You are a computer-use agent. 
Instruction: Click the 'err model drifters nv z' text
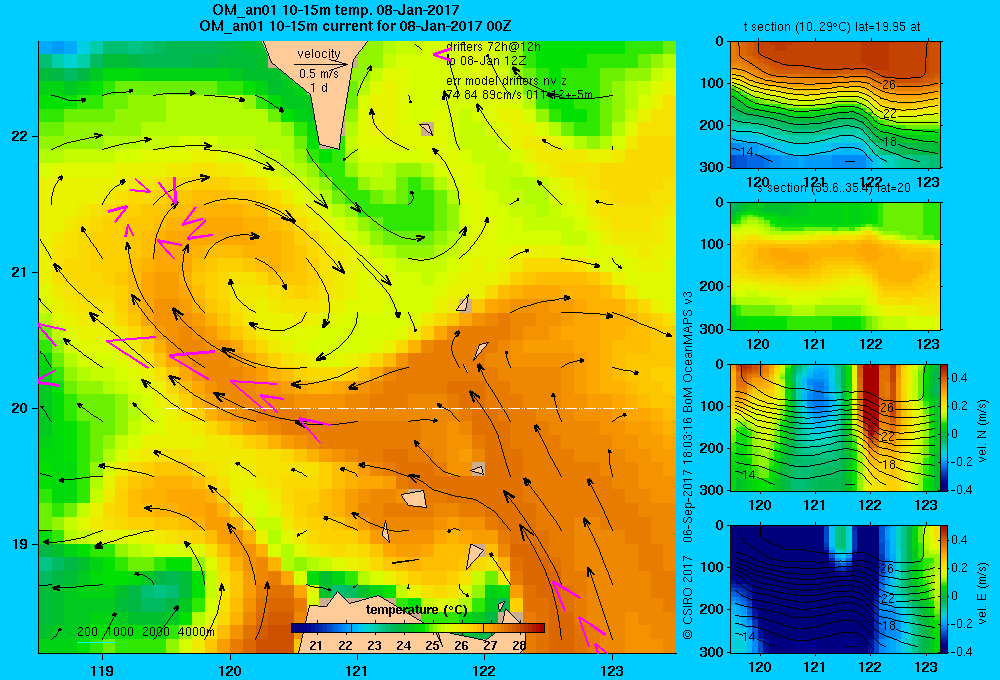point(506,81)
